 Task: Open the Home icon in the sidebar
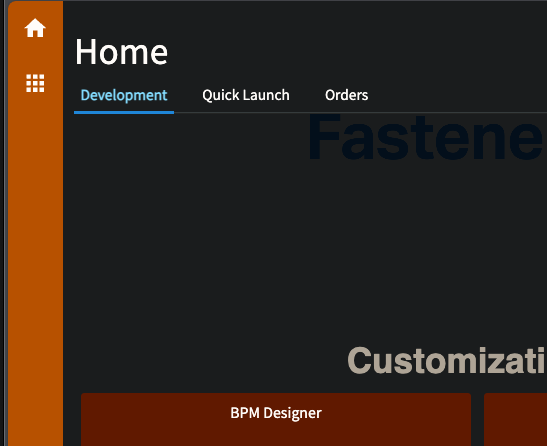pos(35,28)
